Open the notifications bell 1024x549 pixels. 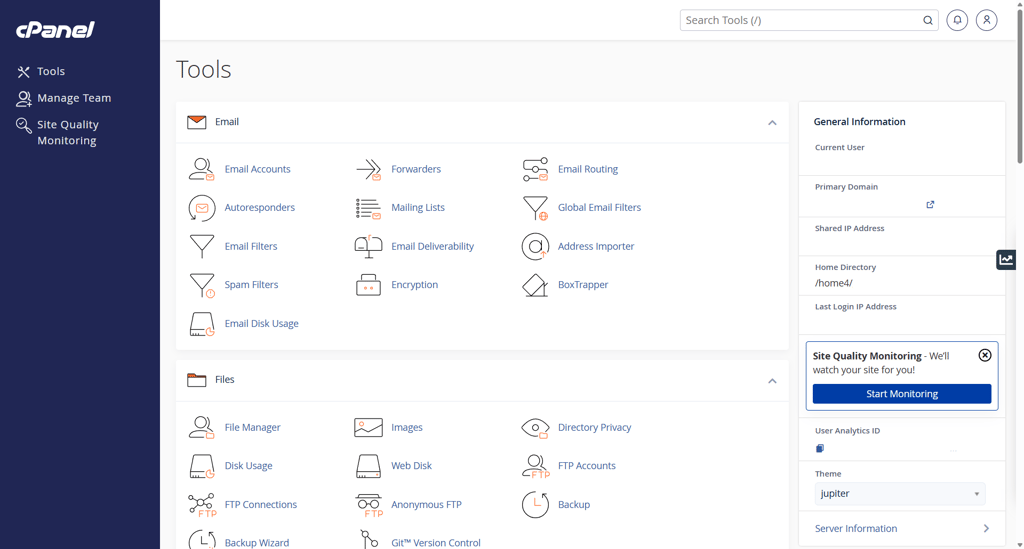point(957,20)
